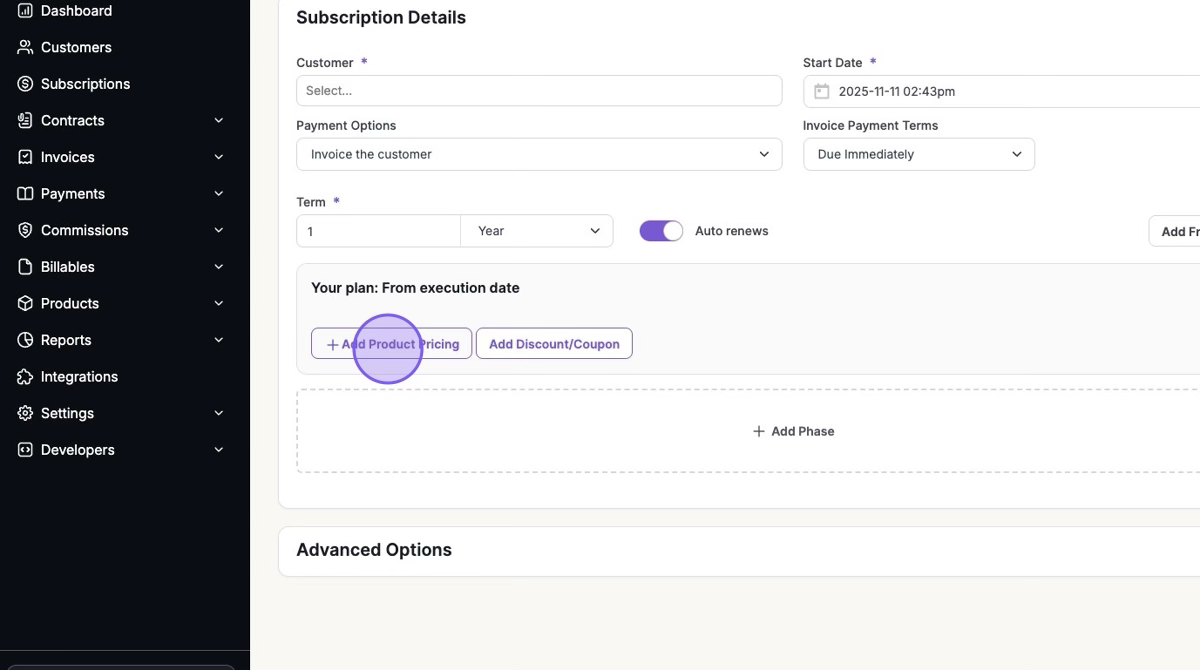Open the Invoices sidebar menu item
Viewport: 1200px width, 670px height.
pos(68,157)
